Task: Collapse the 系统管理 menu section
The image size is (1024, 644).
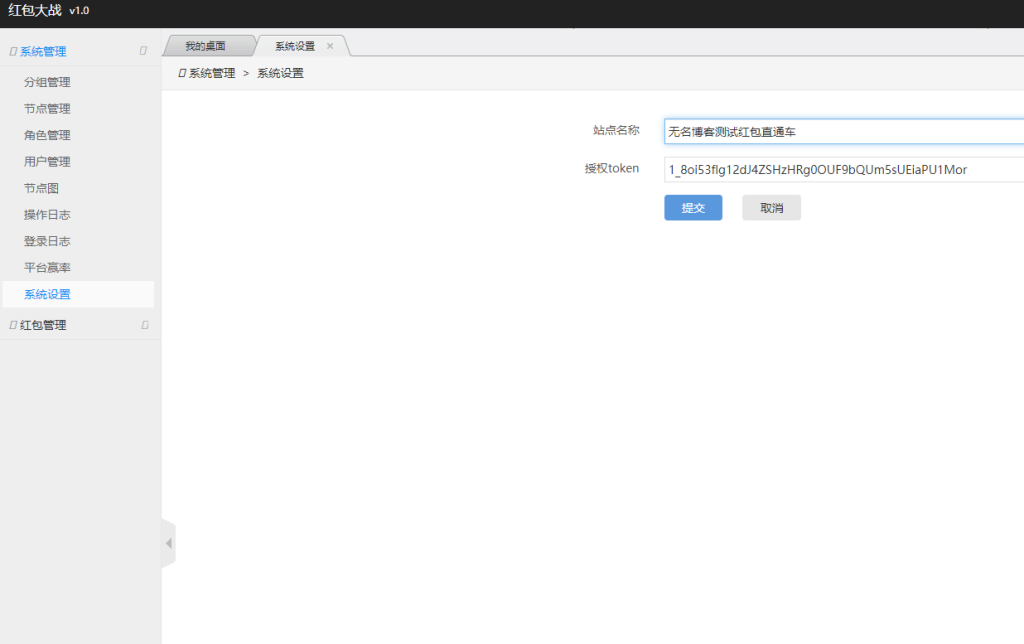Action: point(44,51)
